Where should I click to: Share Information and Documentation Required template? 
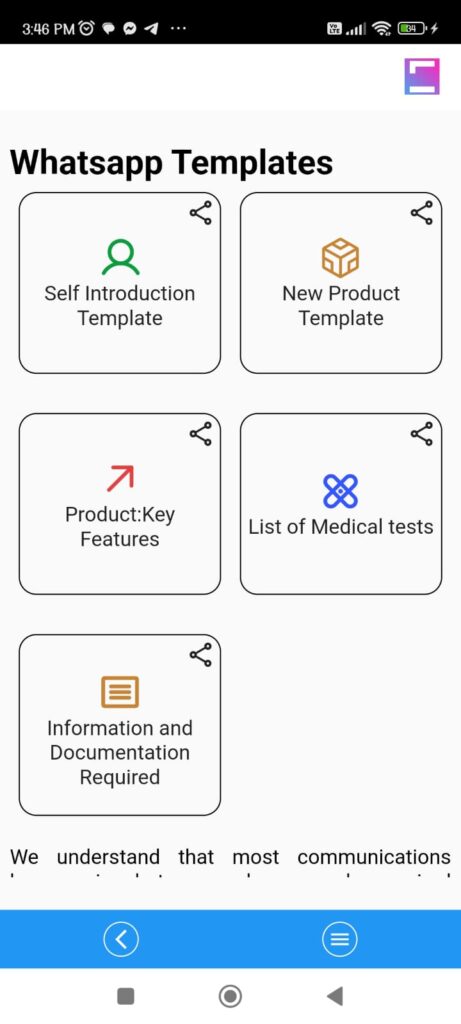200,655
